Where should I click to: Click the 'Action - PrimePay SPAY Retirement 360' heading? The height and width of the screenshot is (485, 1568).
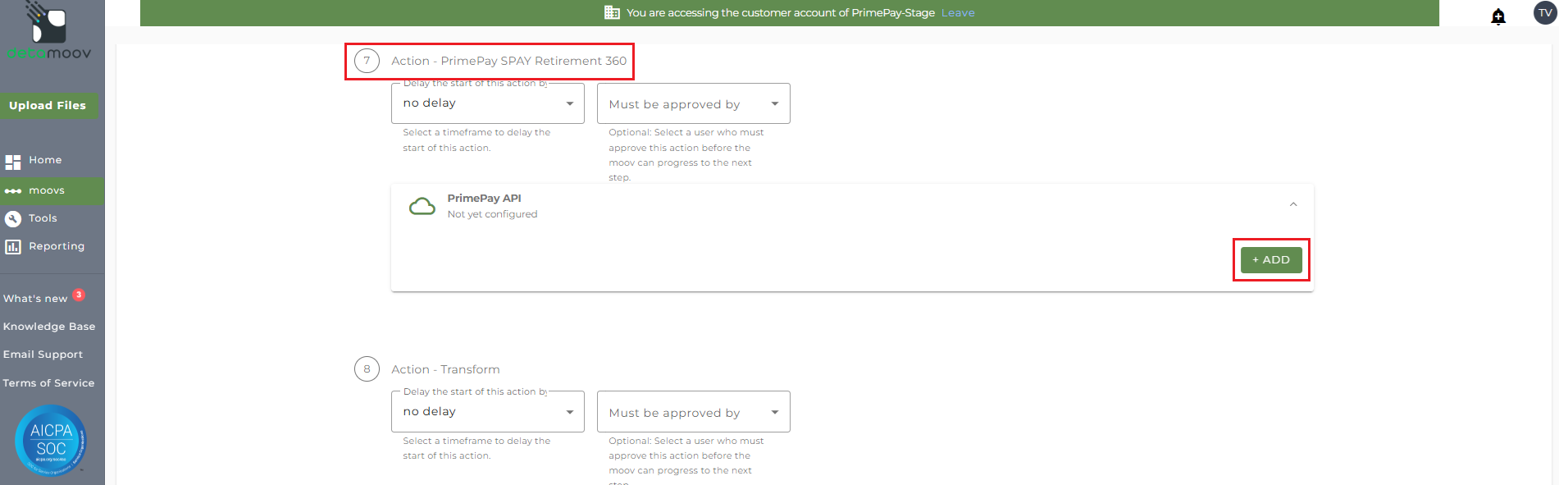pos(508,61)
